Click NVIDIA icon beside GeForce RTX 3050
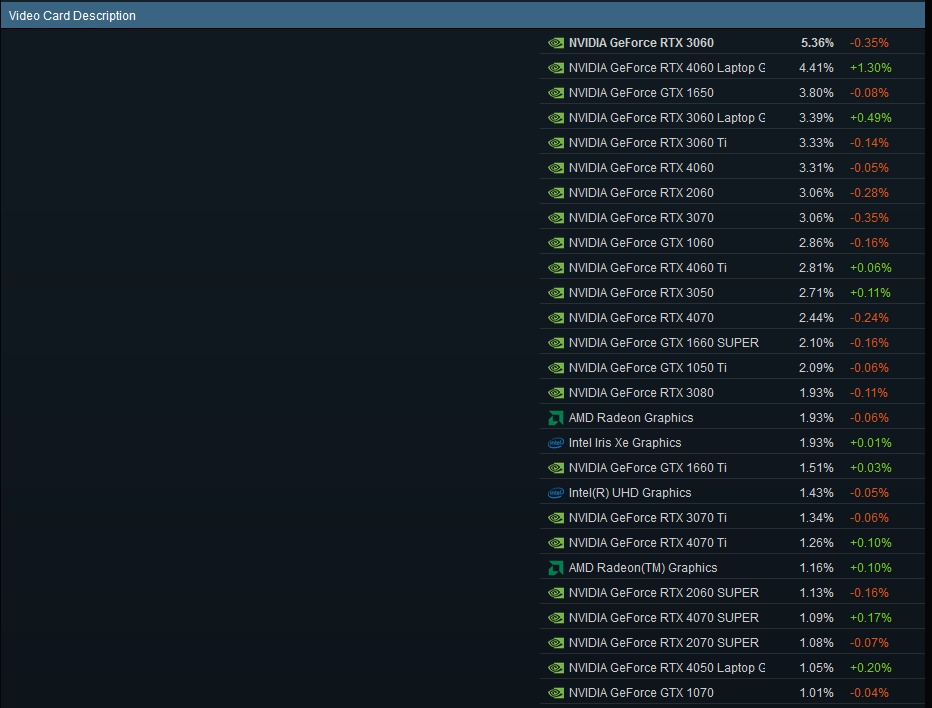 click(x=556, y=292)
